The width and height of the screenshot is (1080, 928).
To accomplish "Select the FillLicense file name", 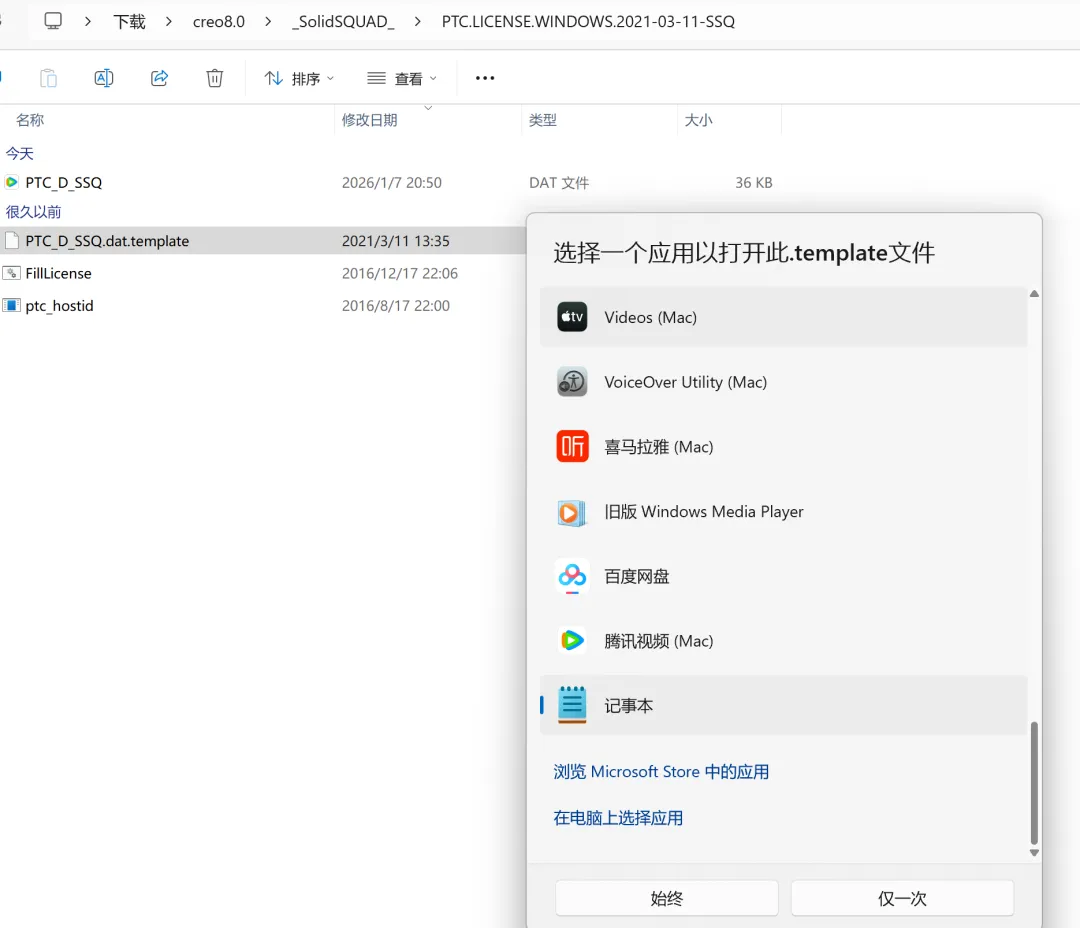I will [x=59, y=273].
